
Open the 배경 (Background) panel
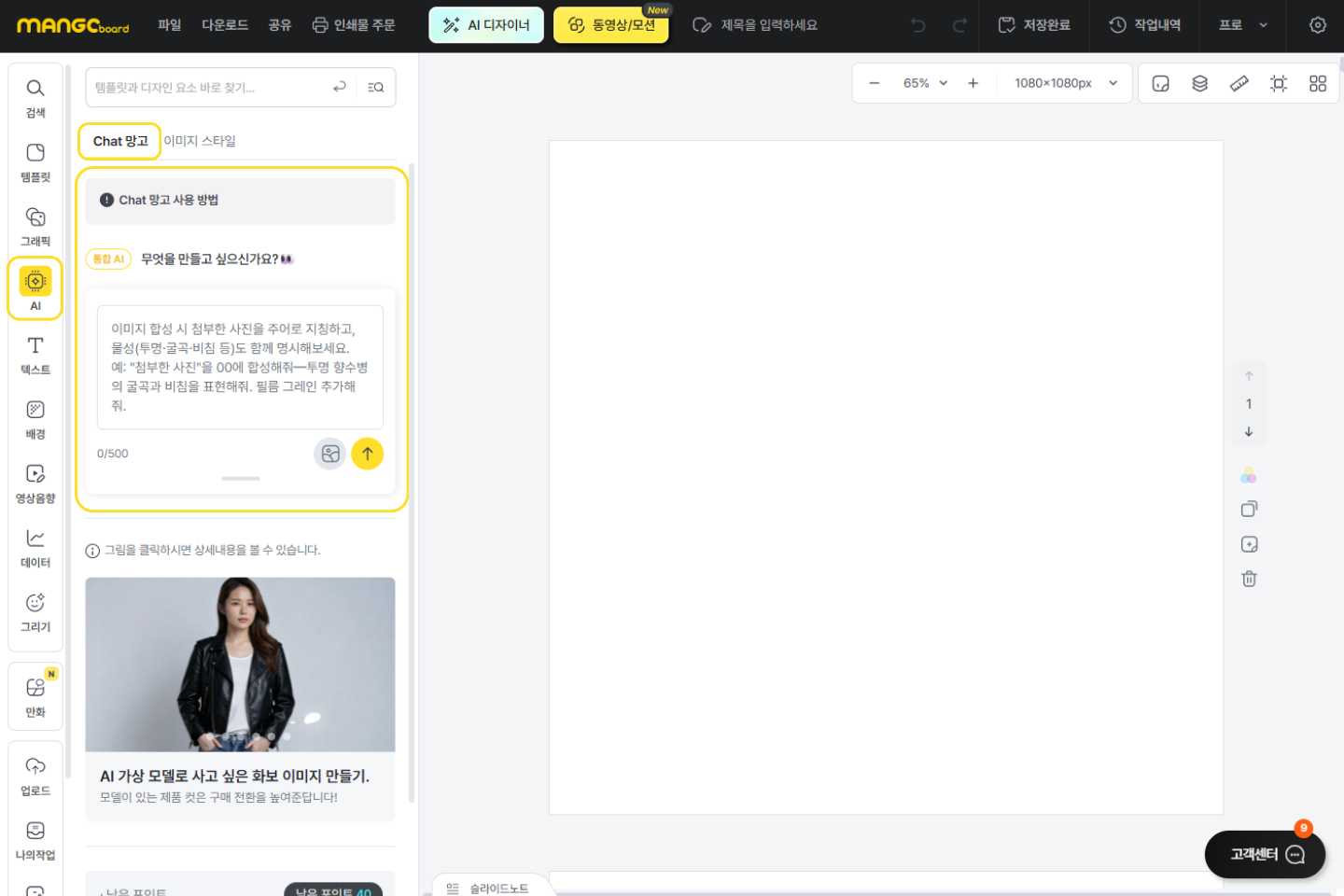[x=35, y=419]
